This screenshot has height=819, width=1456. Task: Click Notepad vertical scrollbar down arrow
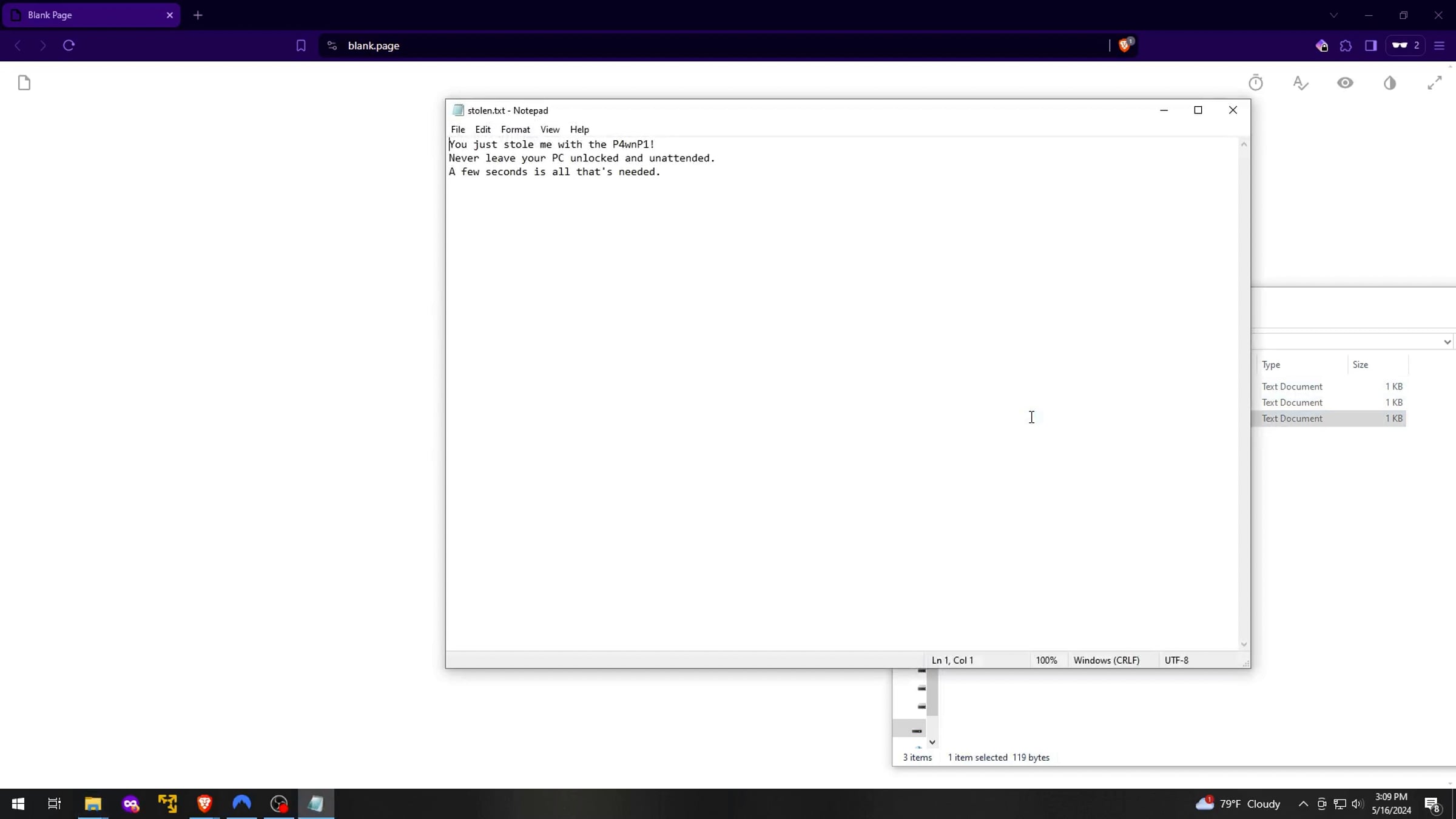pyautogui.click(x=1244, y=644)
